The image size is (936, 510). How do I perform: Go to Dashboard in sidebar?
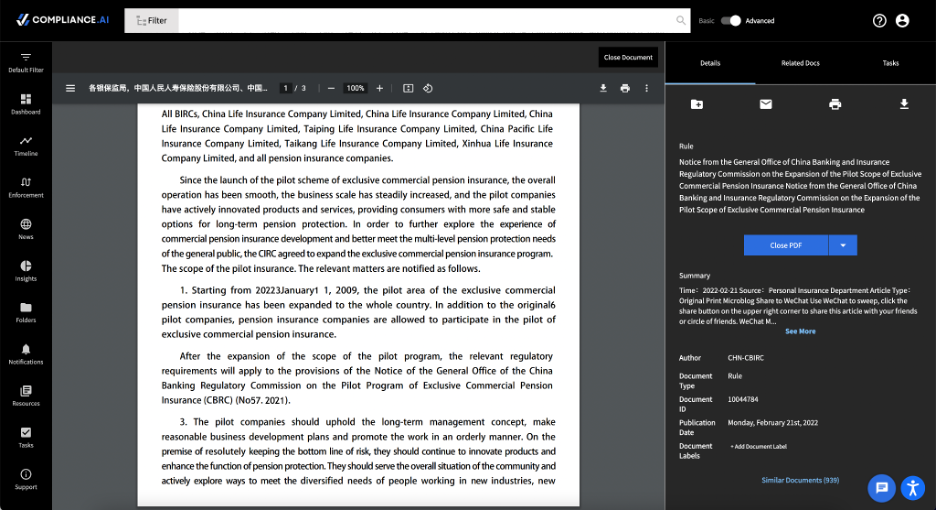26,104
